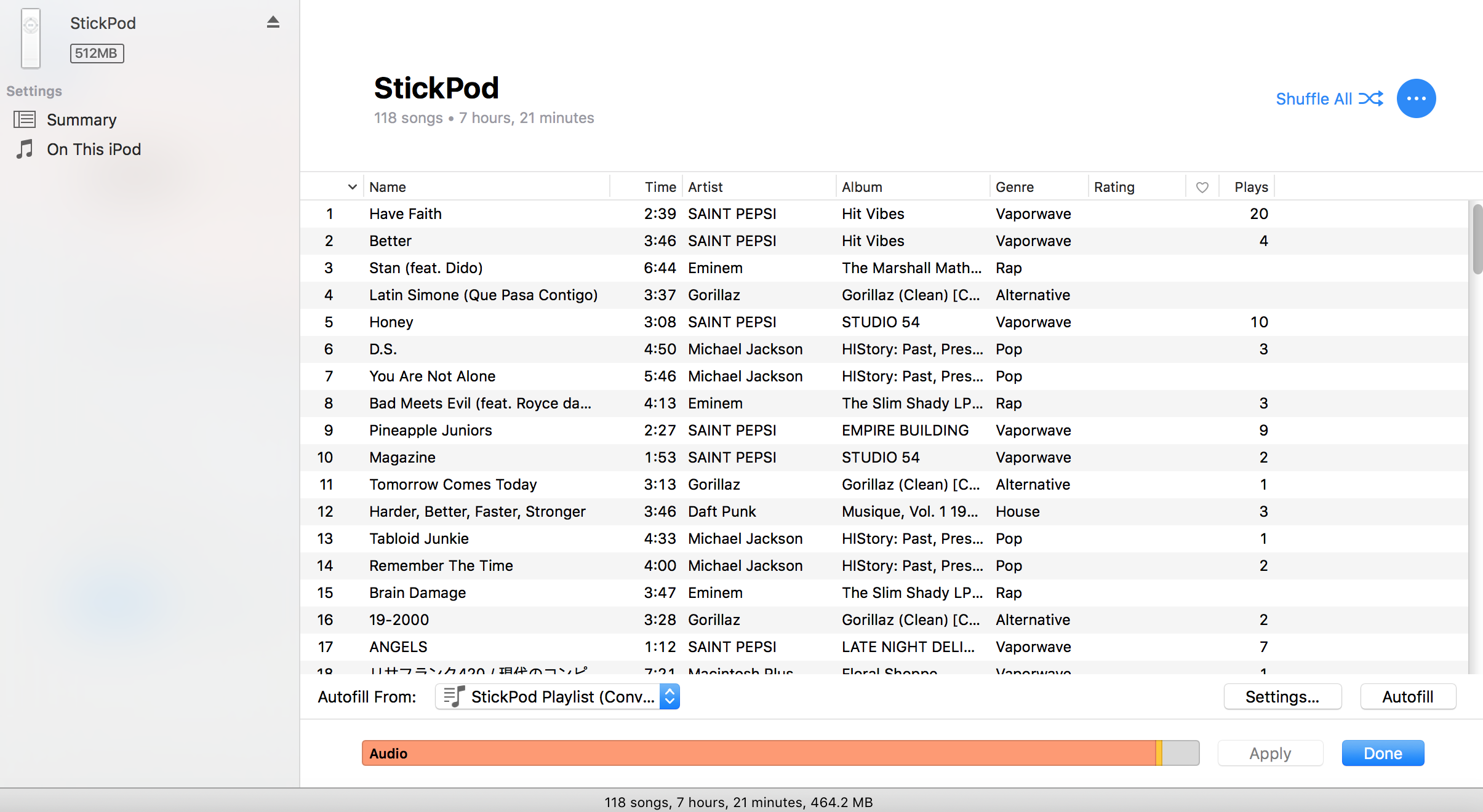Open the More options circle button

[x=1416, y=98]
